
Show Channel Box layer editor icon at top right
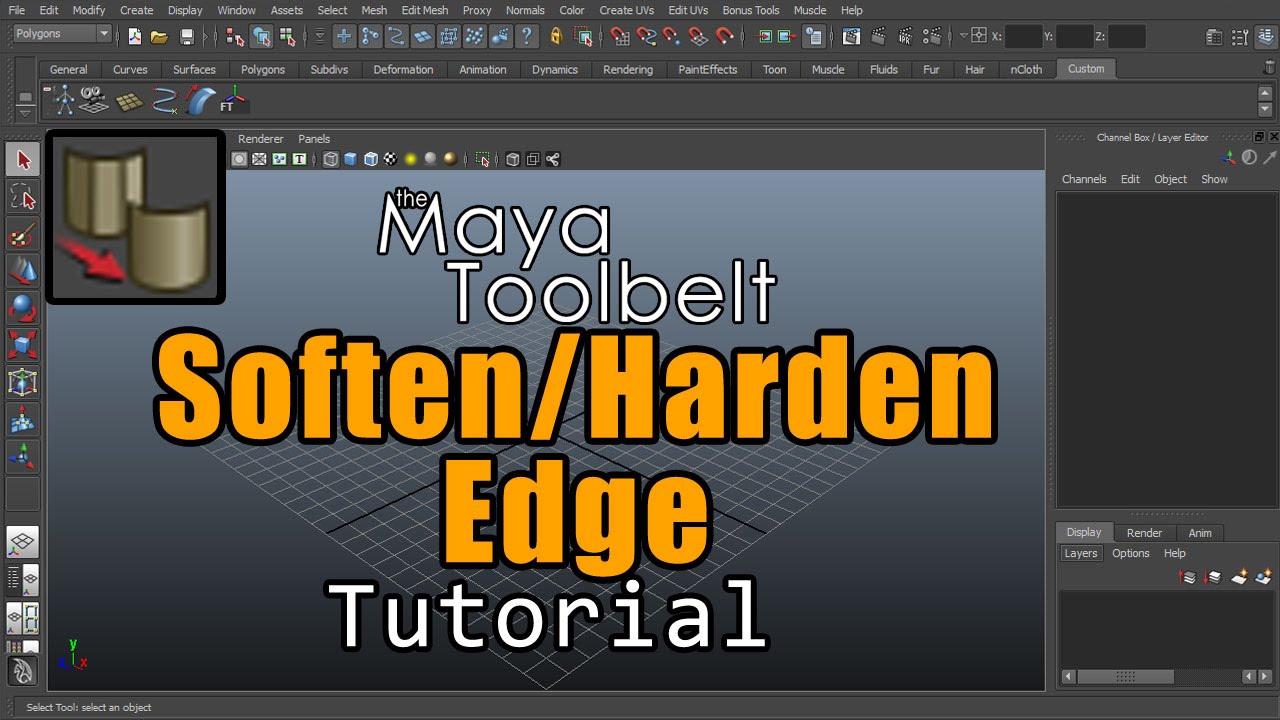pos(1266,37)
